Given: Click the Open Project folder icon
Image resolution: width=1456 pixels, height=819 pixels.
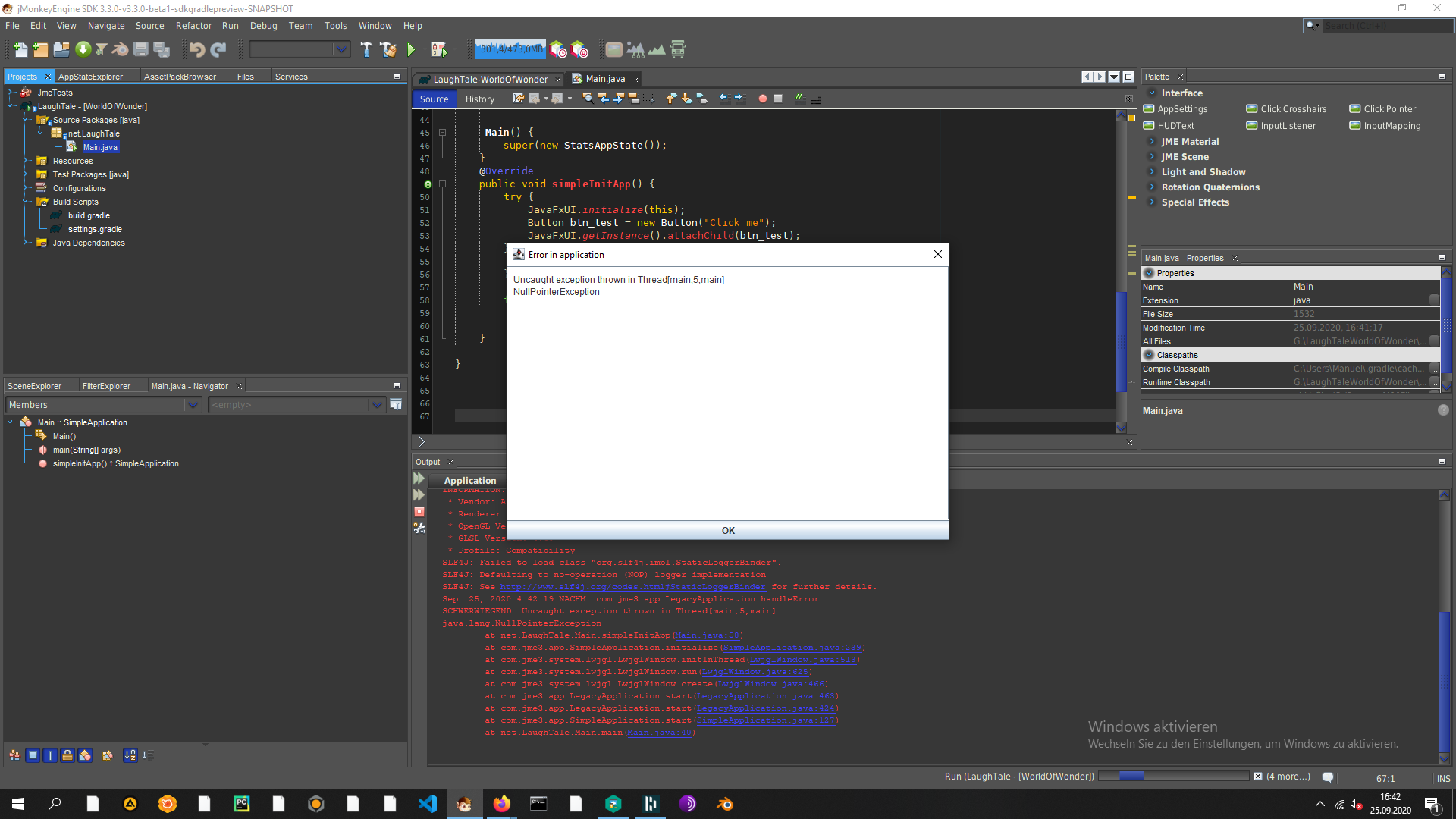Looking at the screenshot, I should [x=61, y=50].
